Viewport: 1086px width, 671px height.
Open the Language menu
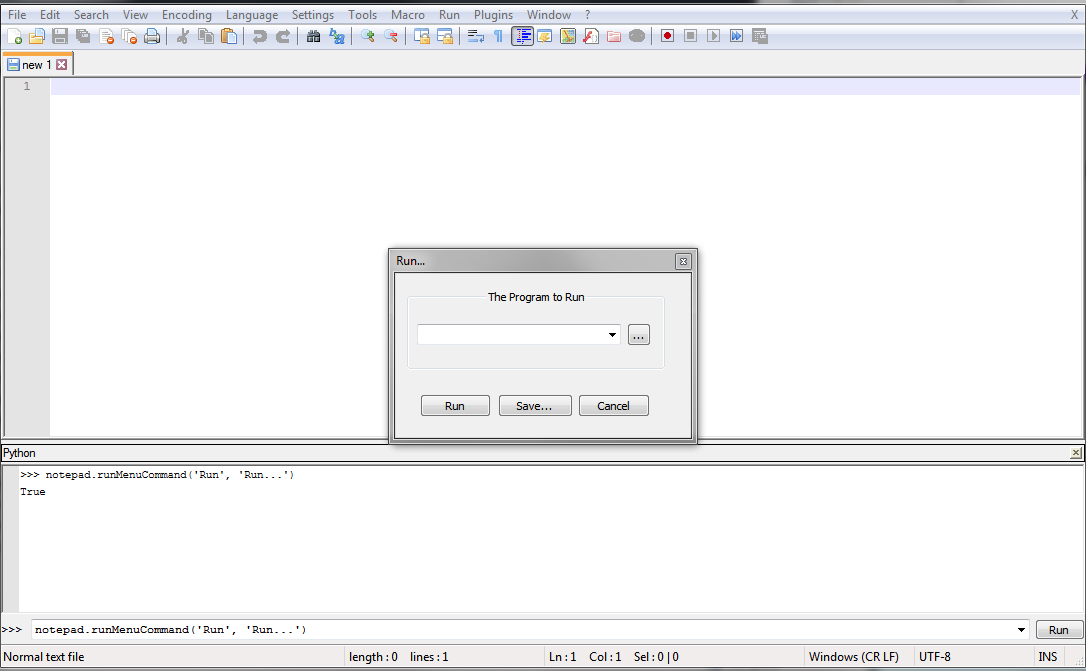252,15
